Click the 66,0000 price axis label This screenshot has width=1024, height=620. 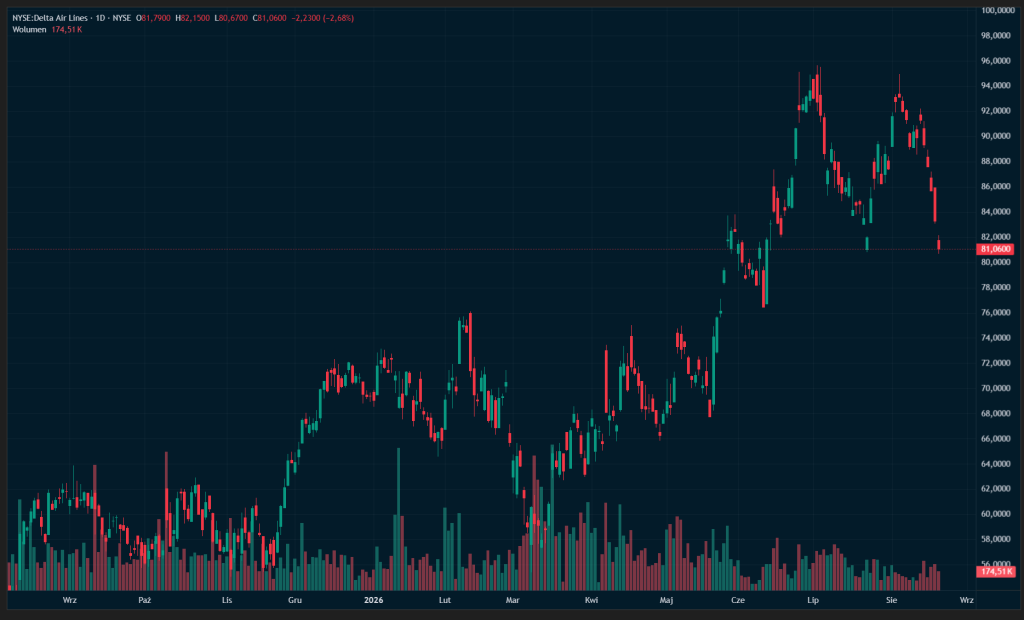click(x=997, y=439)
